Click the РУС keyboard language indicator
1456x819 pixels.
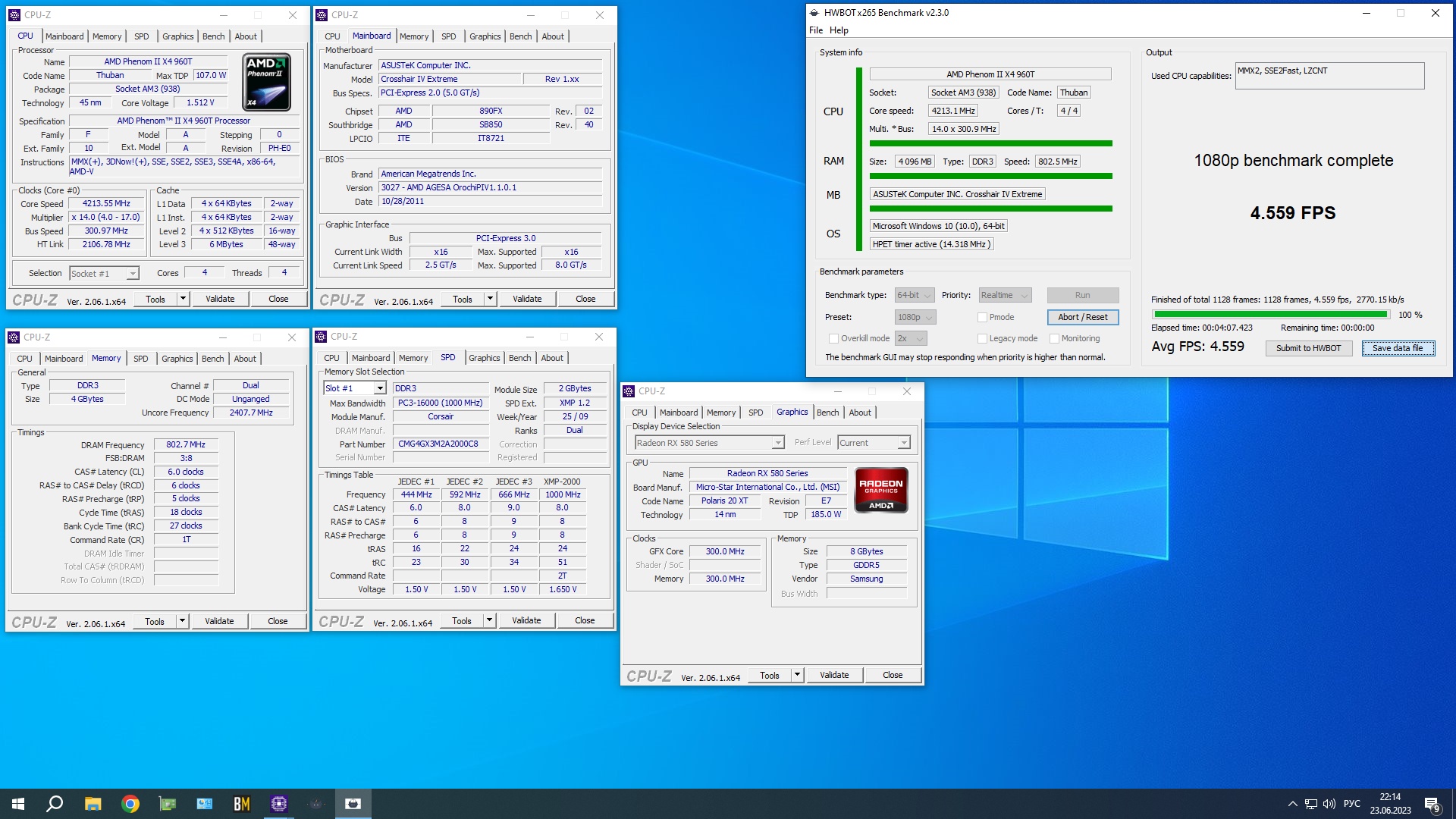(1351, 804)
